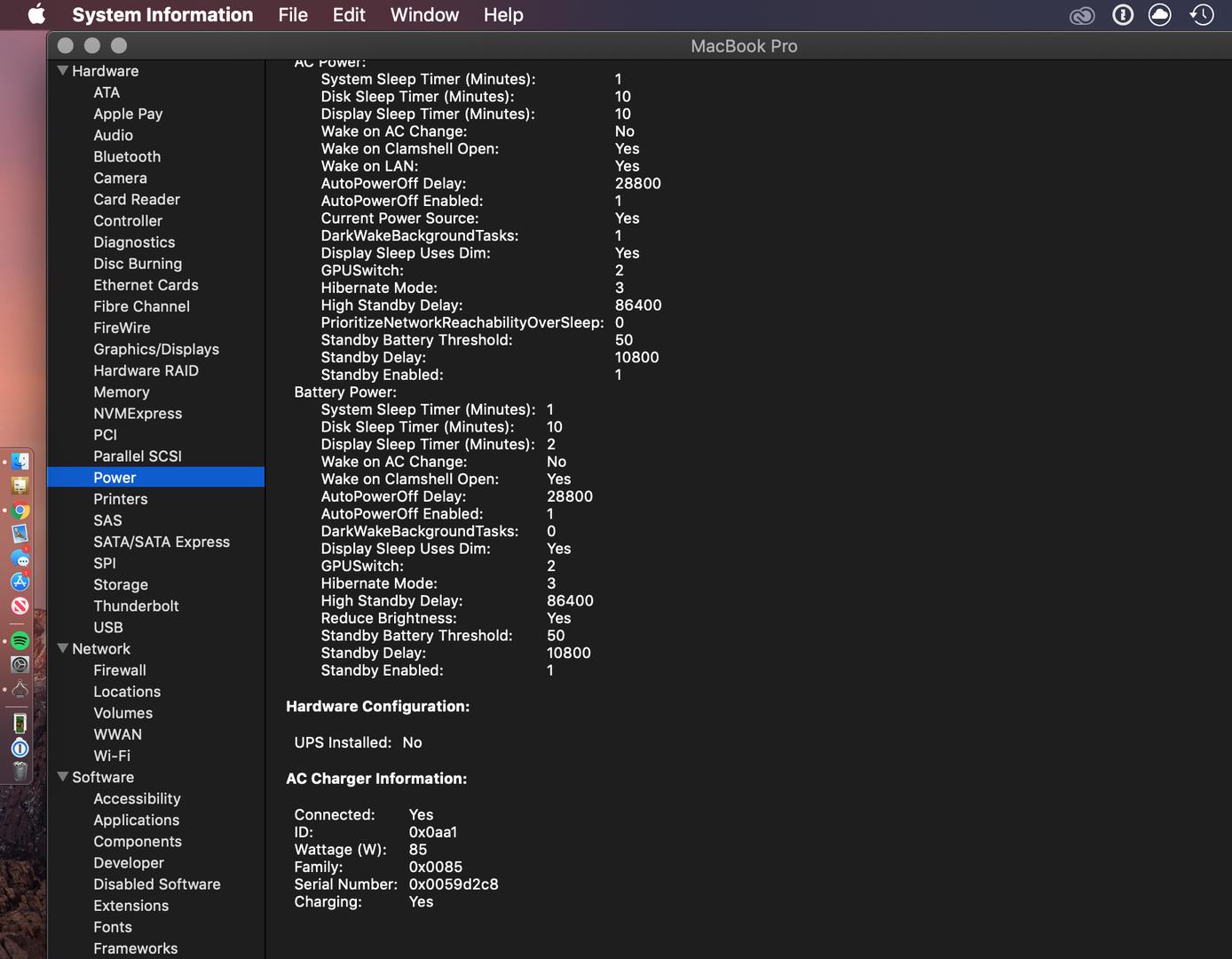Open the App Store from the Dock
This screenshot has height=959, width=1232.
coord(20,582)
